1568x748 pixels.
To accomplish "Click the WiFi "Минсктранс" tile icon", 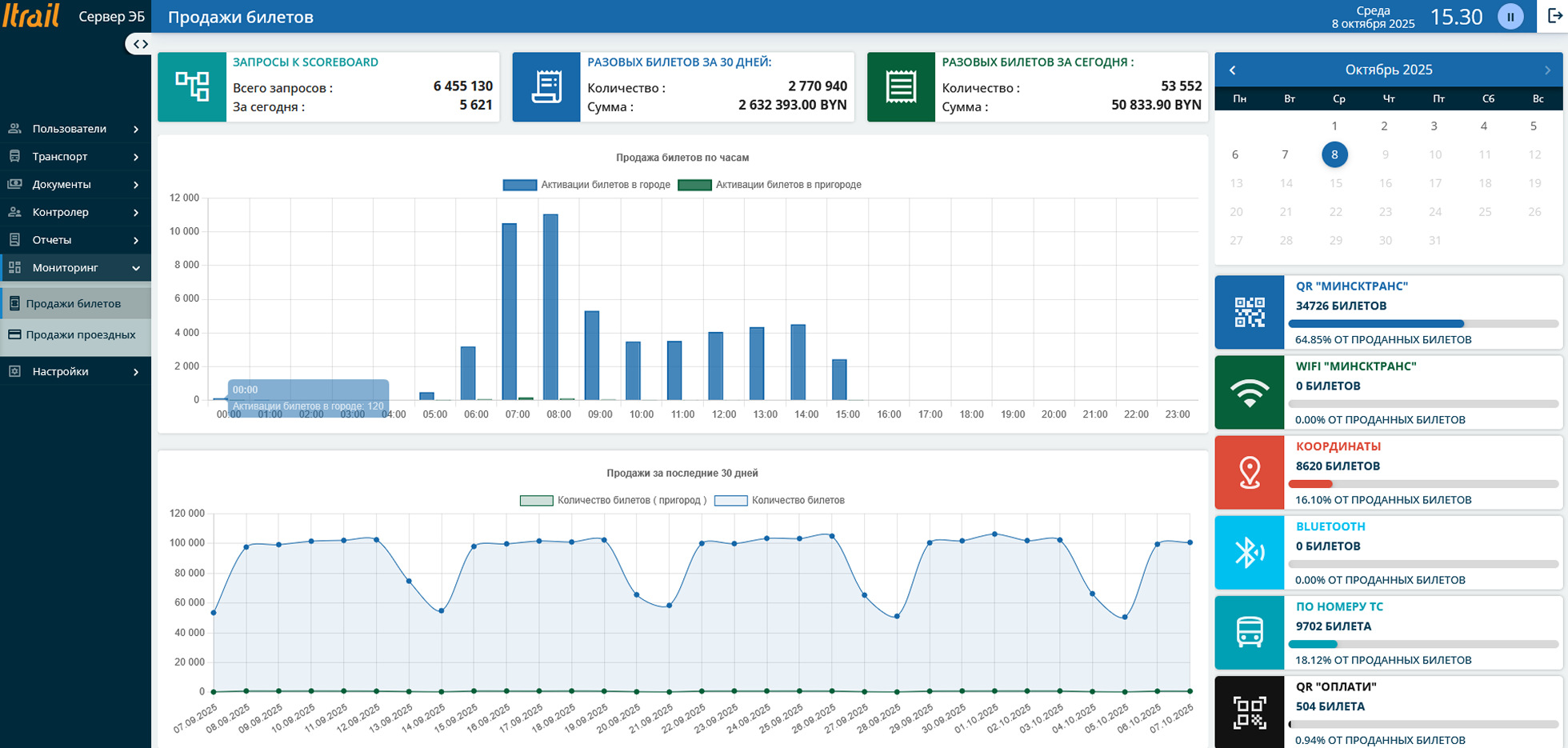I will click(x=1249, y=393).
